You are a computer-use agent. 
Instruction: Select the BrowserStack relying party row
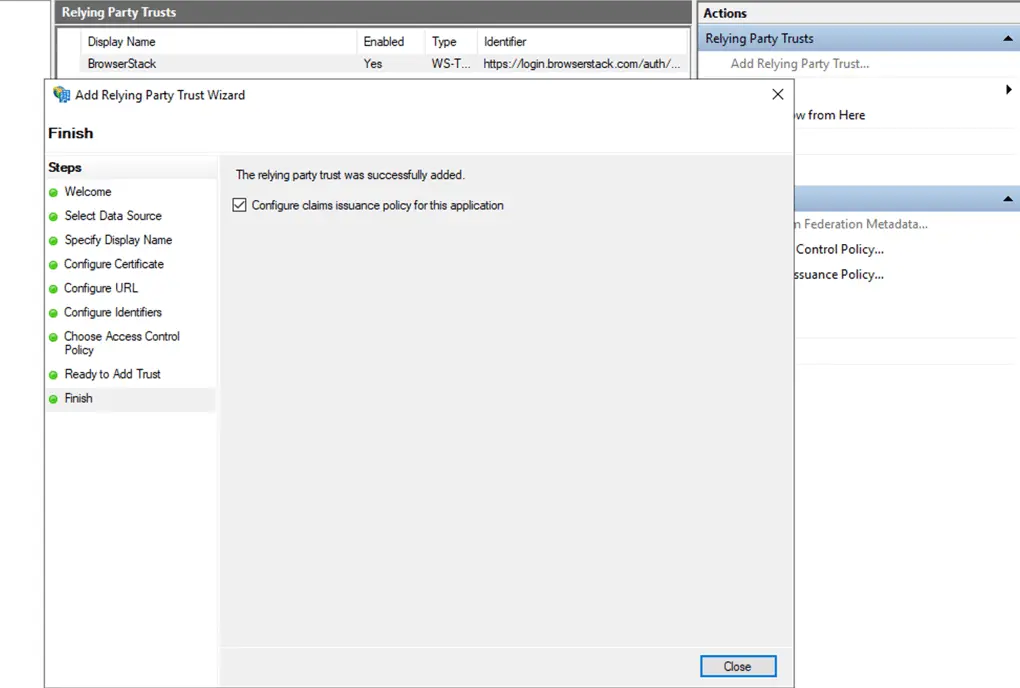[122, 64]
